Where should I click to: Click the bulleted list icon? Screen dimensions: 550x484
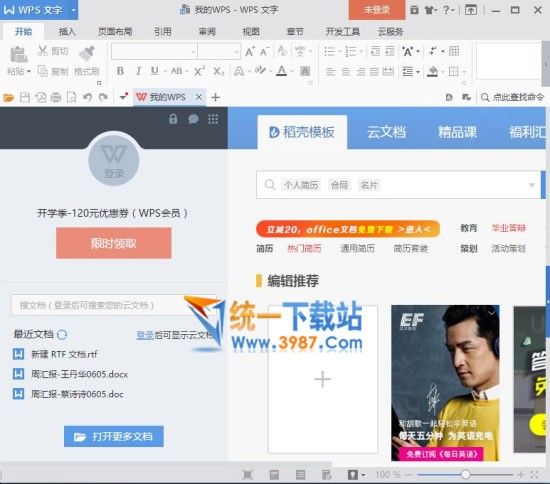(329, 52)
